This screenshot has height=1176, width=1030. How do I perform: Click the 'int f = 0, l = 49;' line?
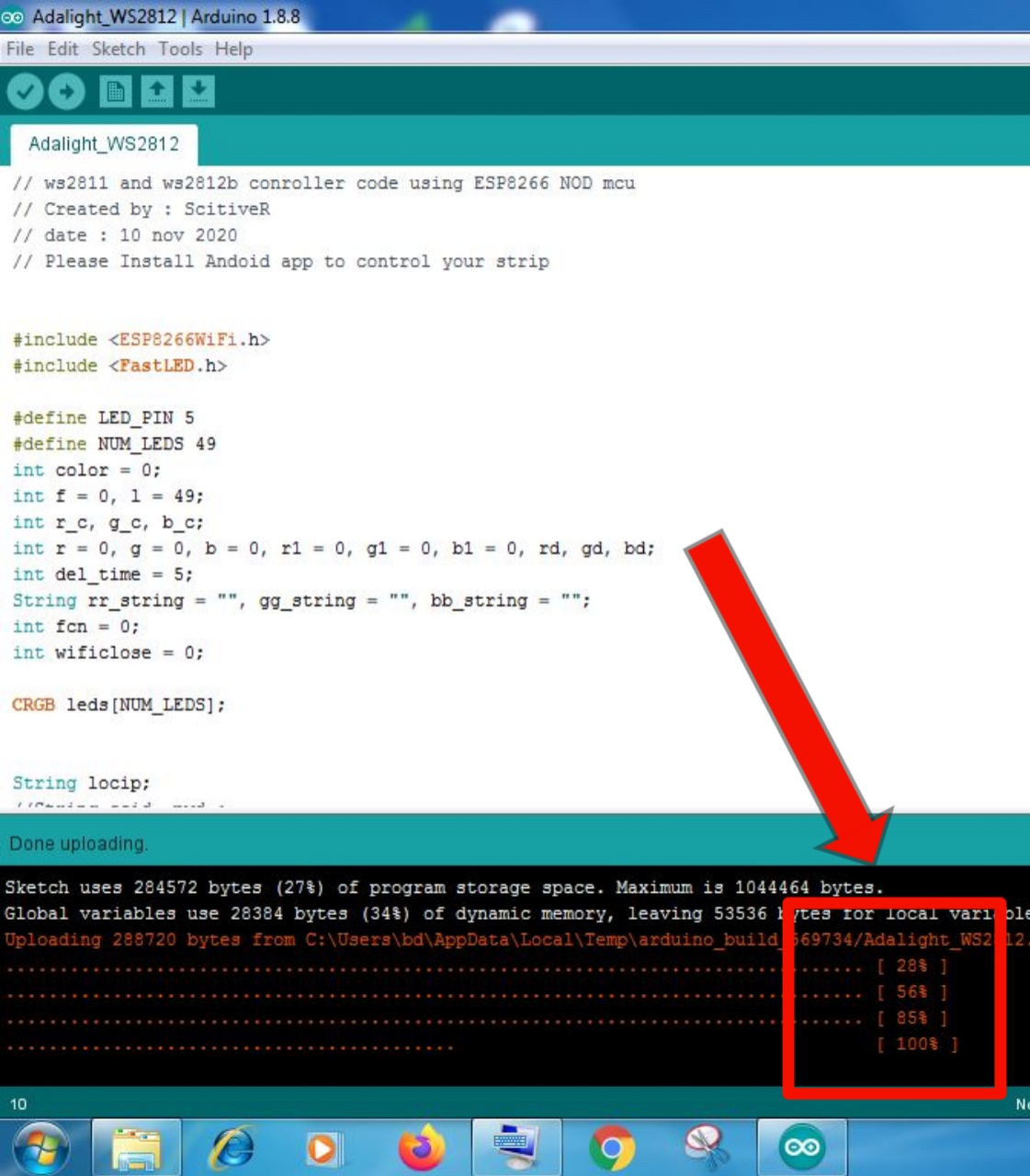tap(108, 496)
